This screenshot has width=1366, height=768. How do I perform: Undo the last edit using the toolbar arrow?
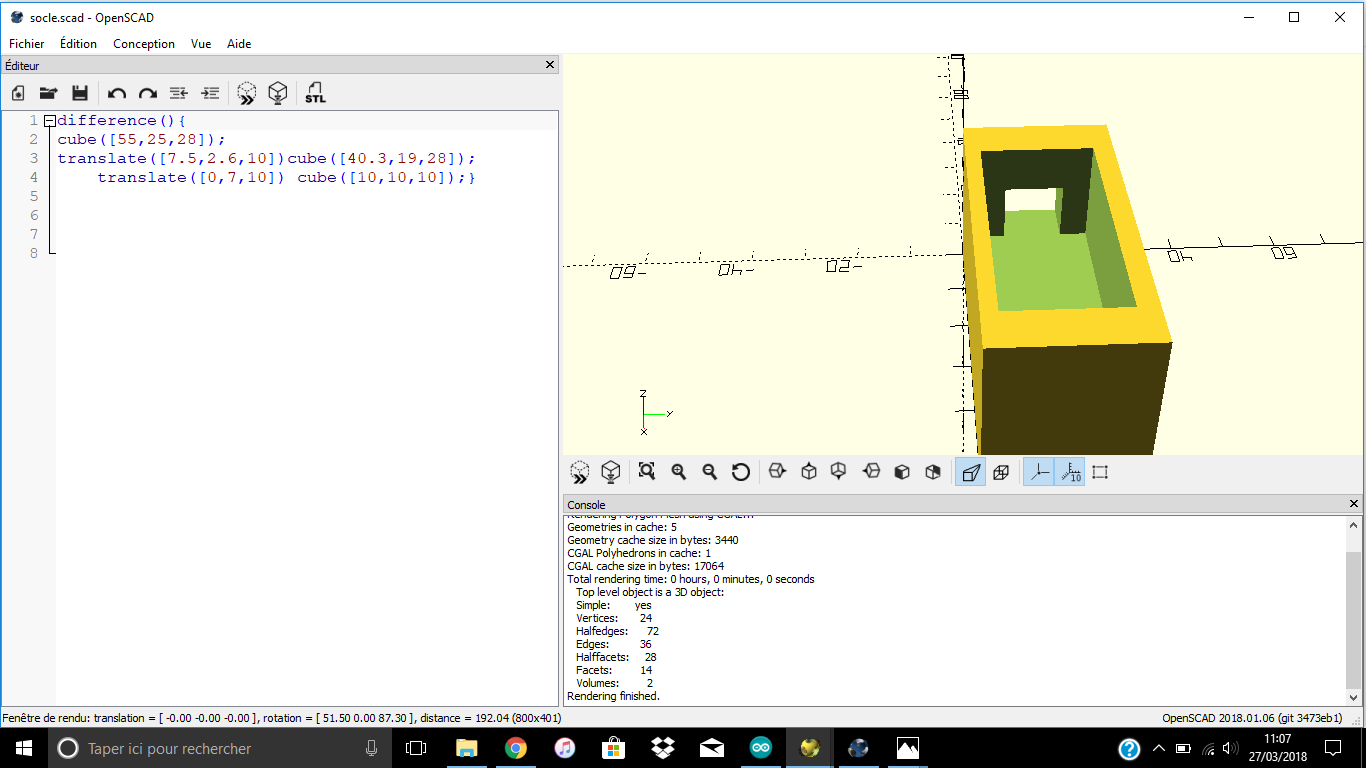(117, 93)
